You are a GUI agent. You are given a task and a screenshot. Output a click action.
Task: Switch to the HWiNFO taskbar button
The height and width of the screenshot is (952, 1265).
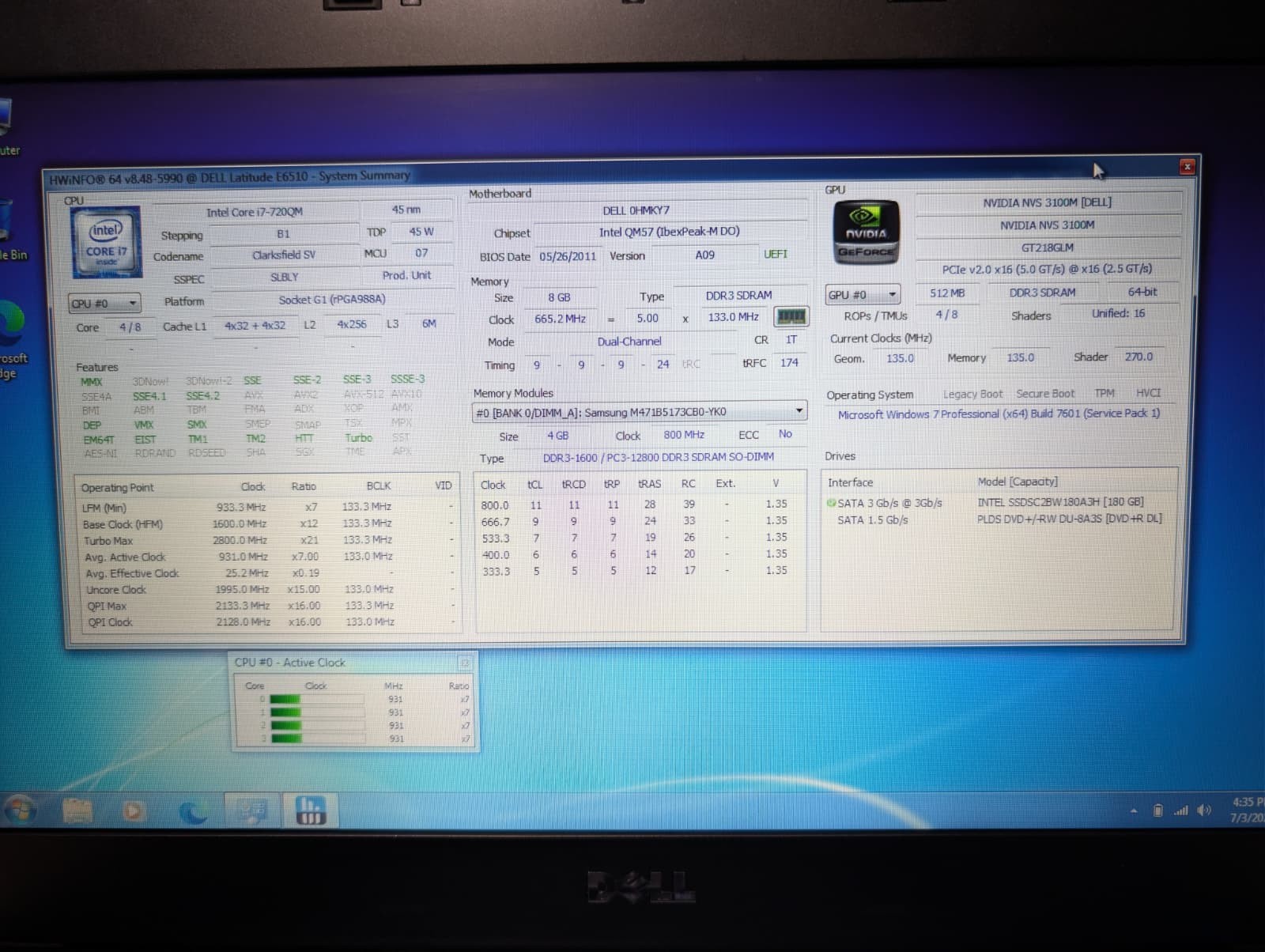[311, 810]
